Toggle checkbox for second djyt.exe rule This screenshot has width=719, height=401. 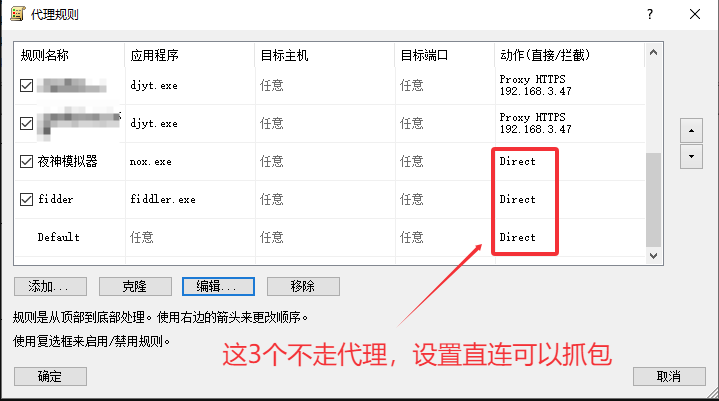point(27,123)
